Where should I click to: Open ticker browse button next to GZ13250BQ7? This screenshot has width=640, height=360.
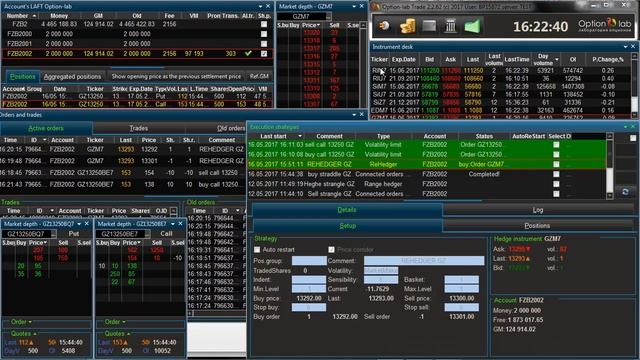pos(53,234)
